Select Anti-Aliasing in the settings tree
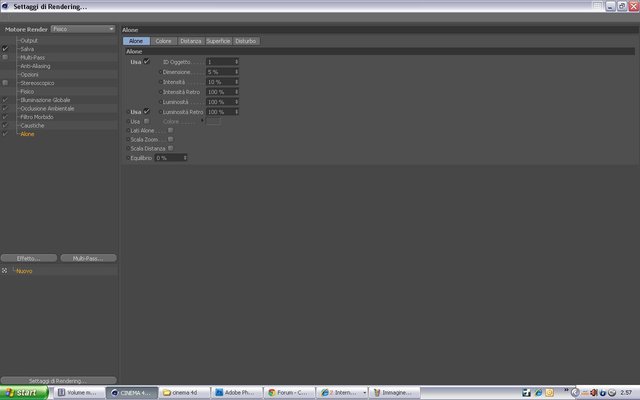Image resolution: width=640 pixels, height=400 pixels. [35, 66]
